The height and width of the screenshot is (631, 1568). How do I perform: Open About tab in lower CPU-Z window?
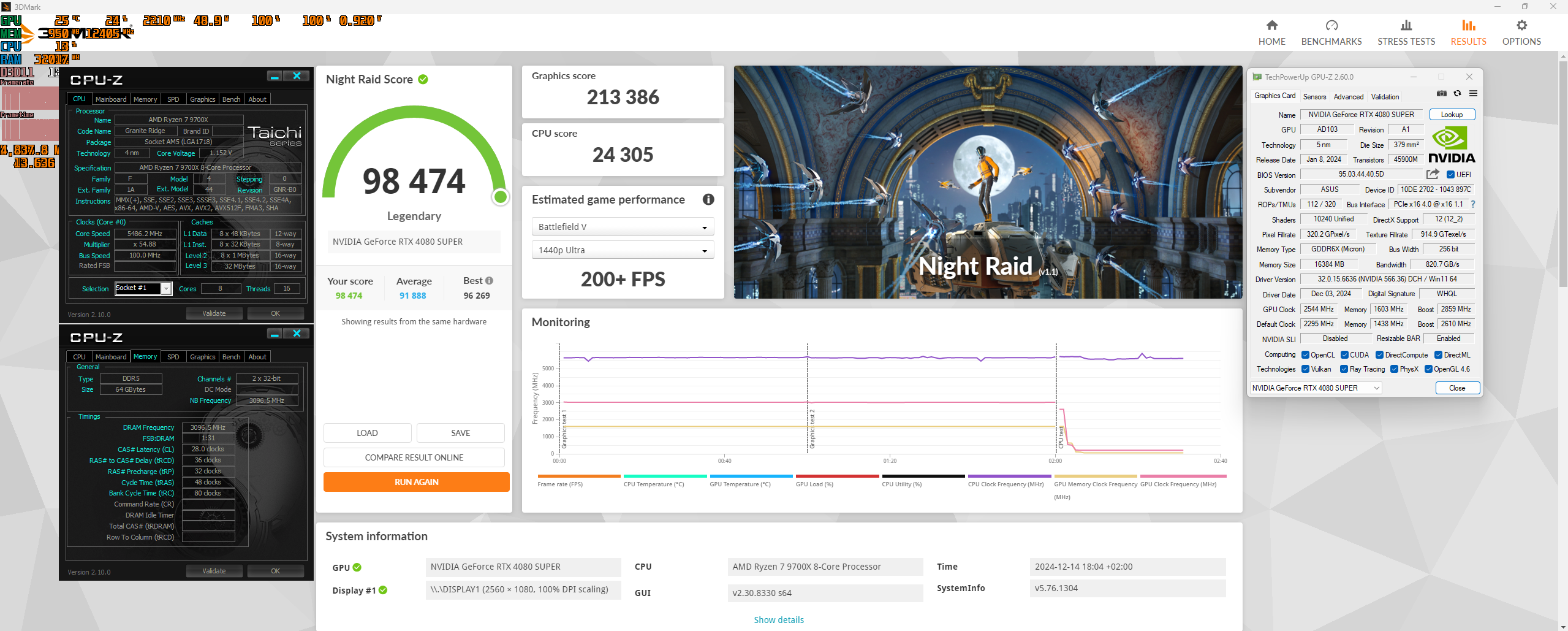click(257, 357)
